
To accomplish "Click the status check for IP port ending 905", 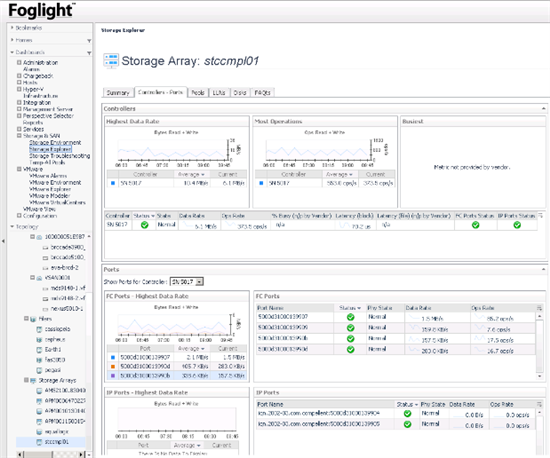I will point(407,424).
